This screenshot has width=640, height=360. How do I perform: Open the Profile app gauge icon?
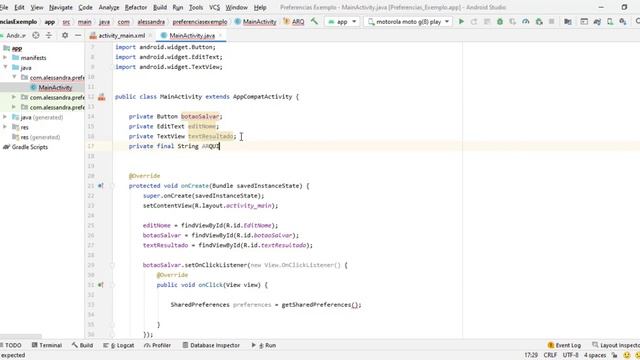526,22
